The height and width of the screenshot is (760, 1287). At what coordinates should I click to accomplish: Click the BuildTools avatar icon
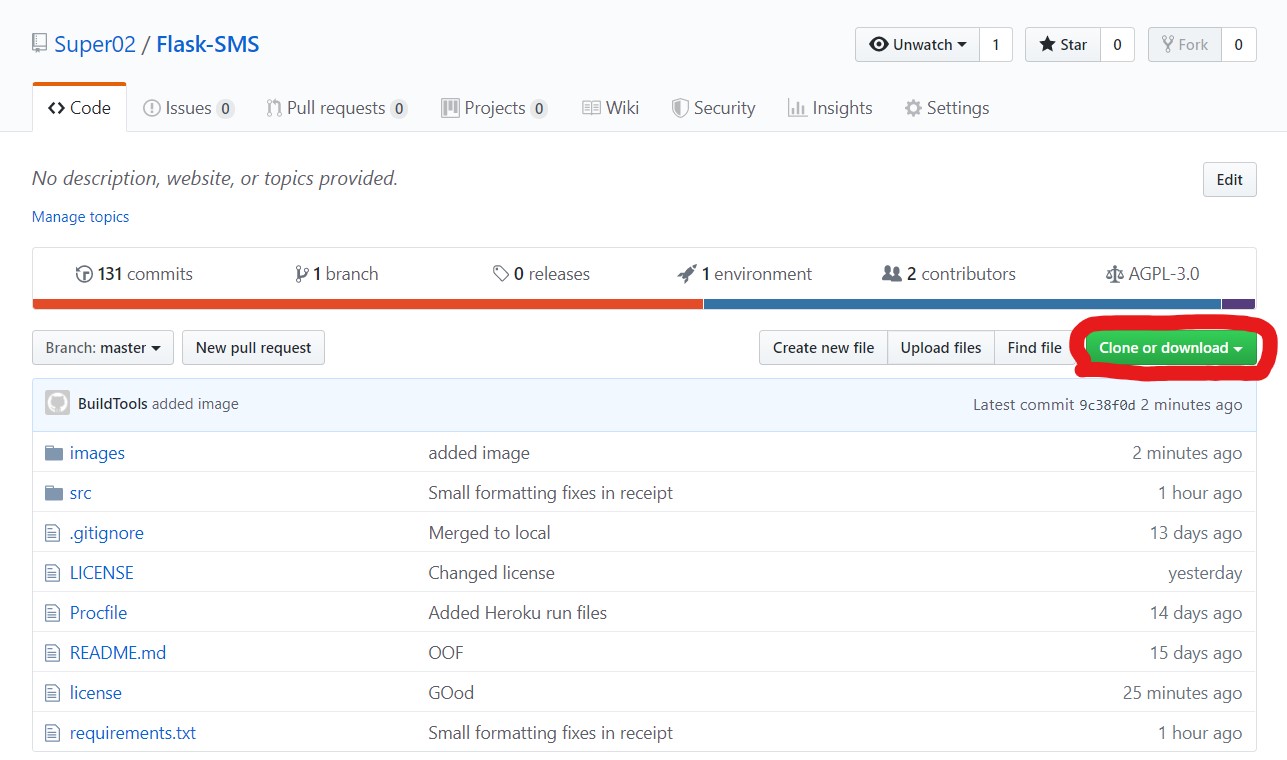tap(58, 404)
